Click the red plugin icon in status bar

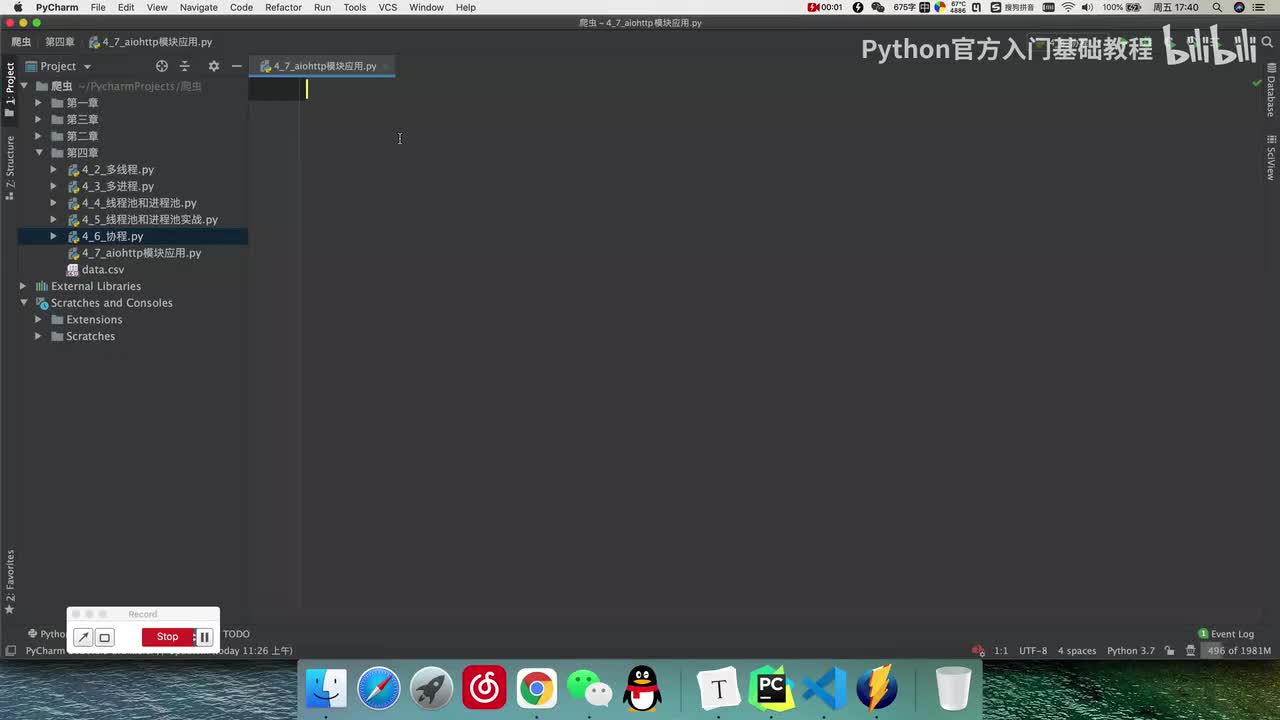tap(978, 651)
